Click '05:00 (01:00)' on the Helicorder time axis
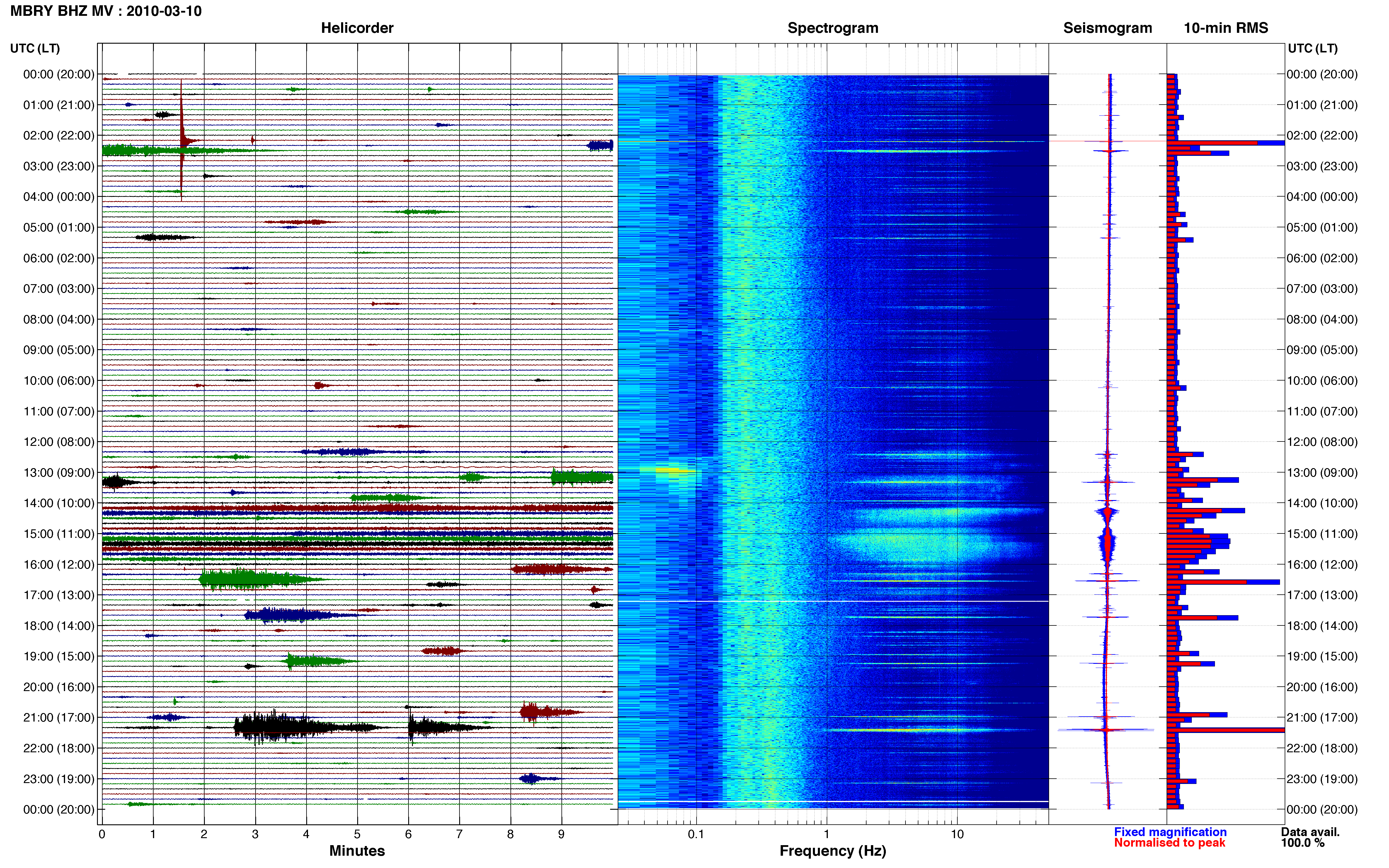The image size is (1389, 868). [59, 227]
